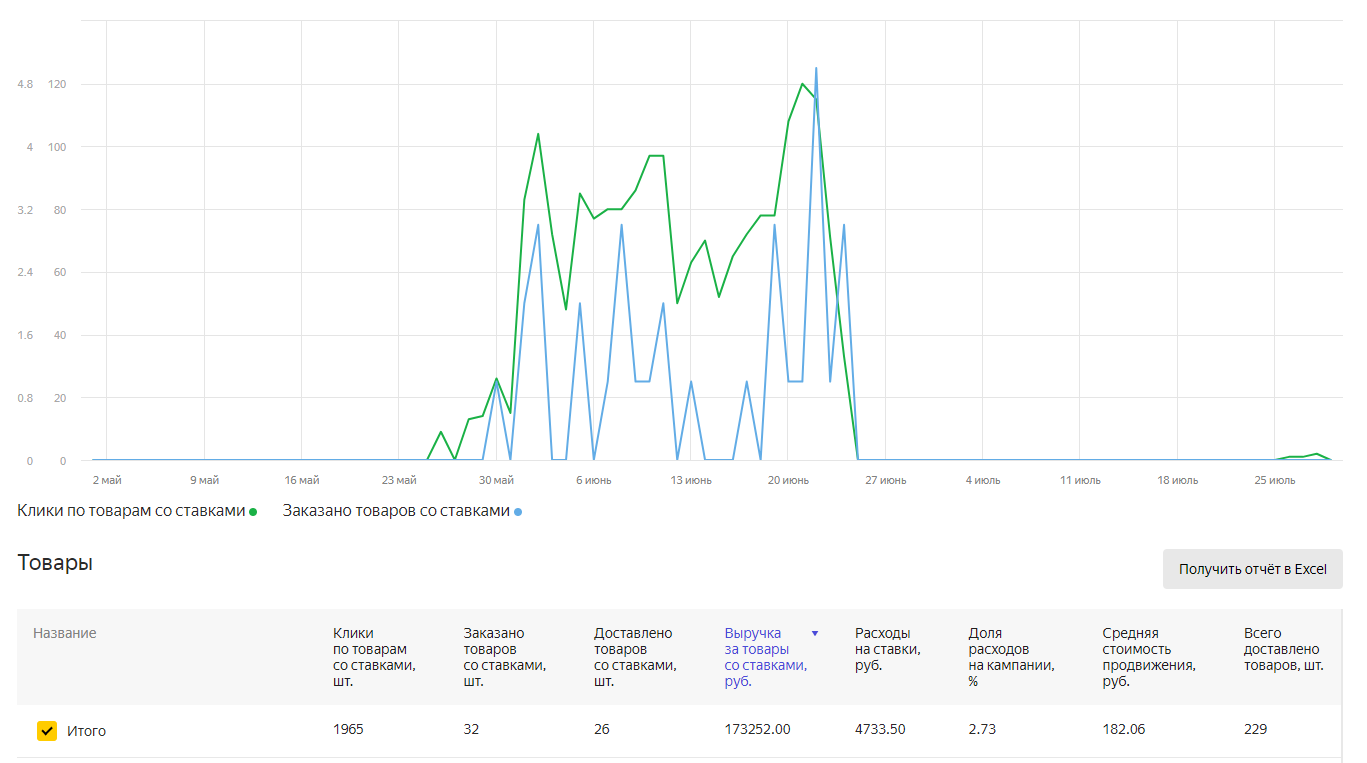Click the 23 май axis label
The image size is (1367, 763).
[x=398, y=481]
